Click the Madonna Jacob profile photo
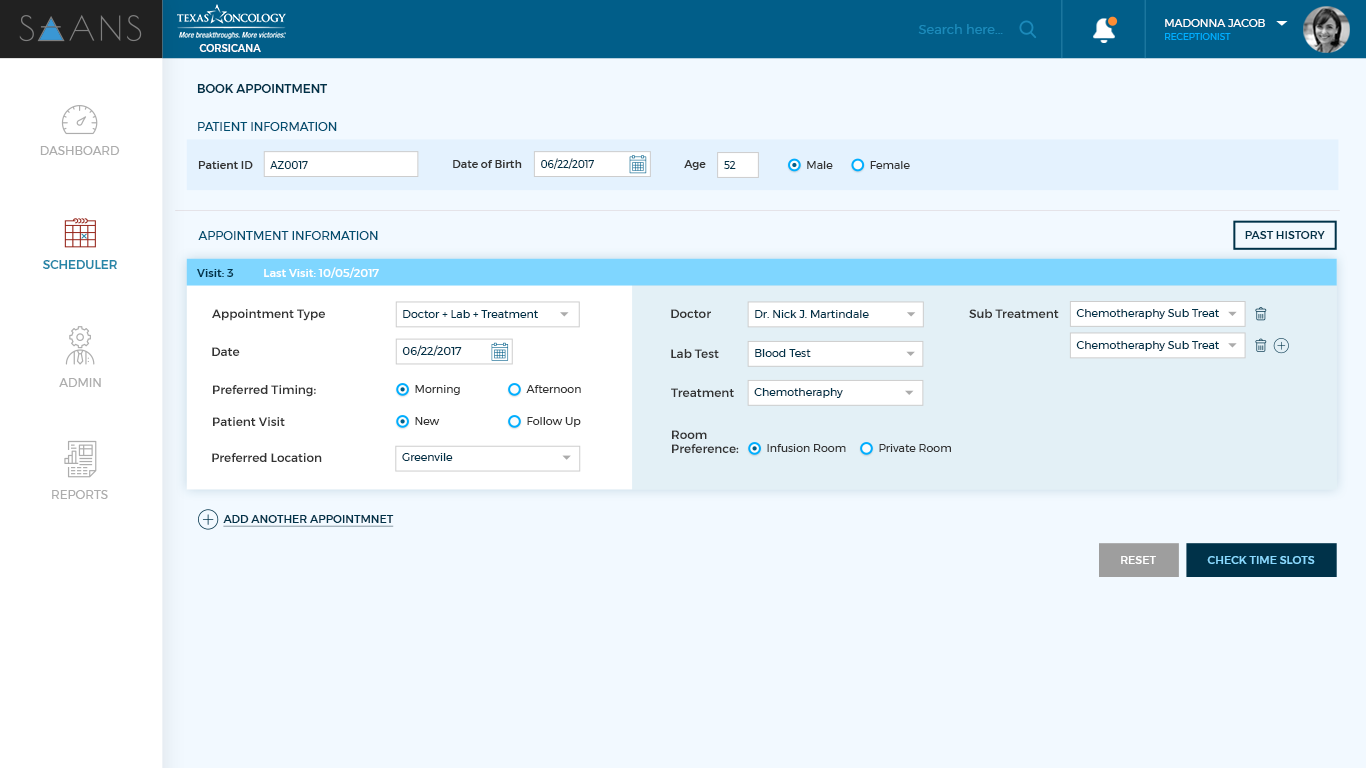This screenshot has height=768, width=1366. tap(1326, 30)
